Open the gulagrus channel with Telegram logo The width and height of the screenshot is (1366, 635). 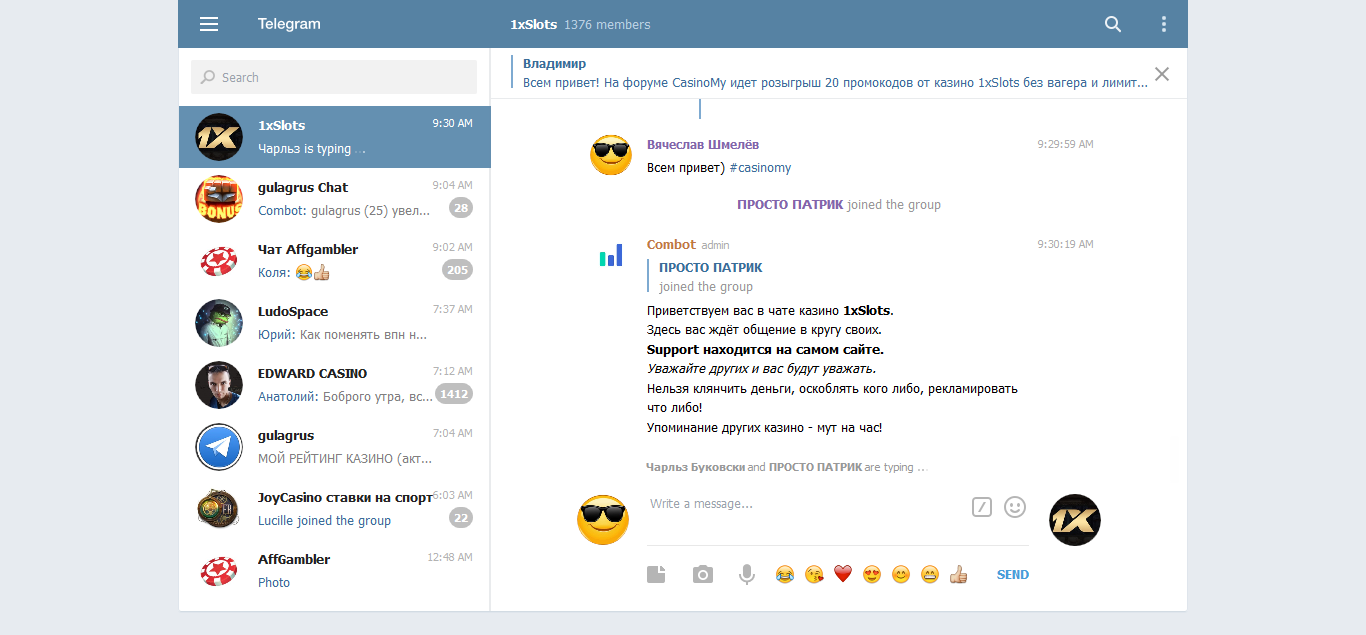tap(334, 447)
